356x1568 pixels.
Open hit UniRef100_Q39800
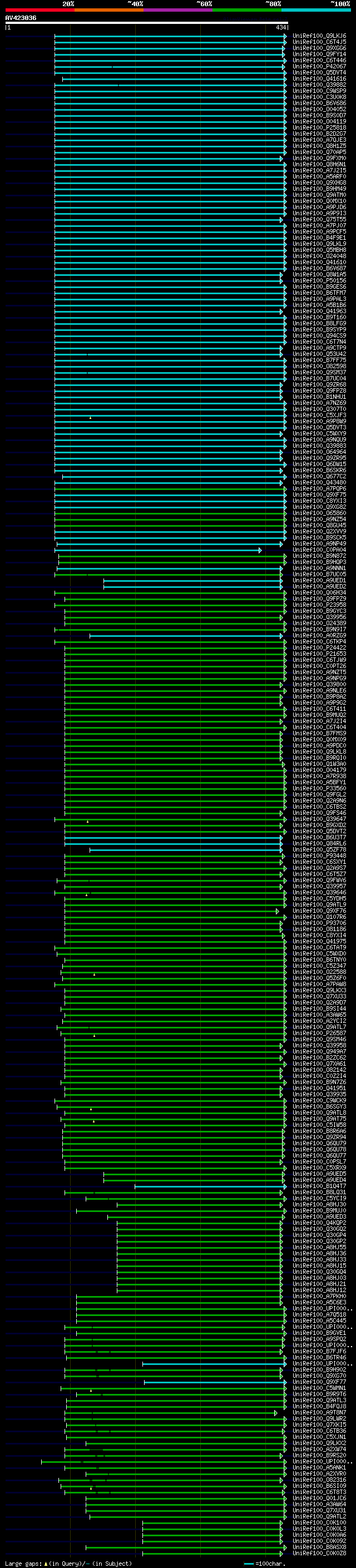319,684
